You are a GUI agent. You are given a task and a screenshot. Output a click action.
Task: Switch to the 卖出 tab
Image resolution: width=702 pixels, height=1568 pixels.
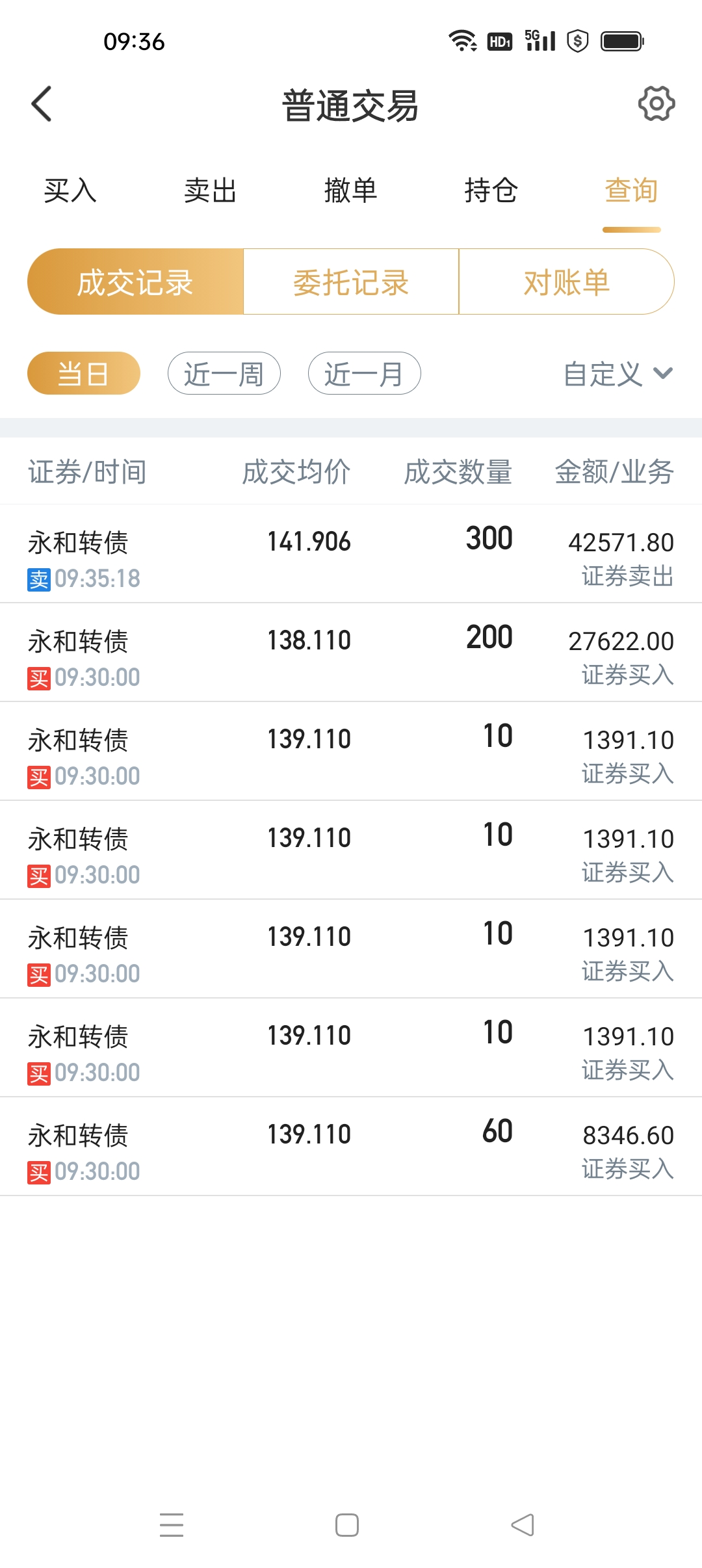pyautogui.click(x=210, y=190)
